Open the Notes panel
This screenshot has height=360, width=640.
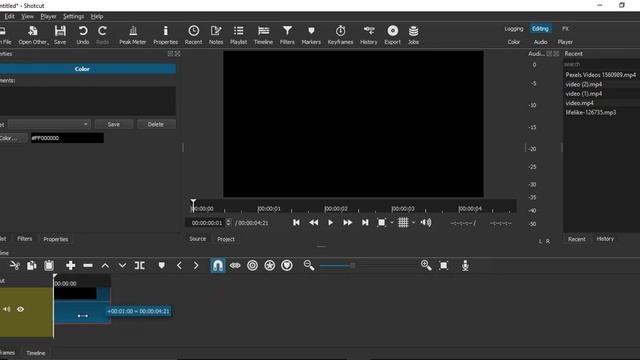(216, 35)
